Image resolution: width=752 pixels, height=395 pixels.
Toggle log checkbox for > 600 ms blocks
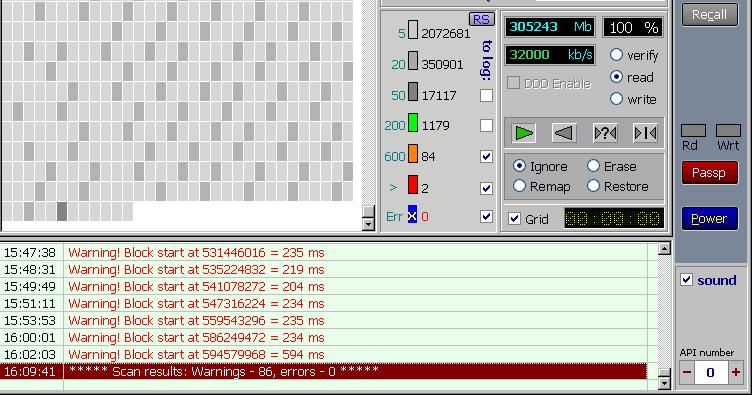(x=486, y=188)
